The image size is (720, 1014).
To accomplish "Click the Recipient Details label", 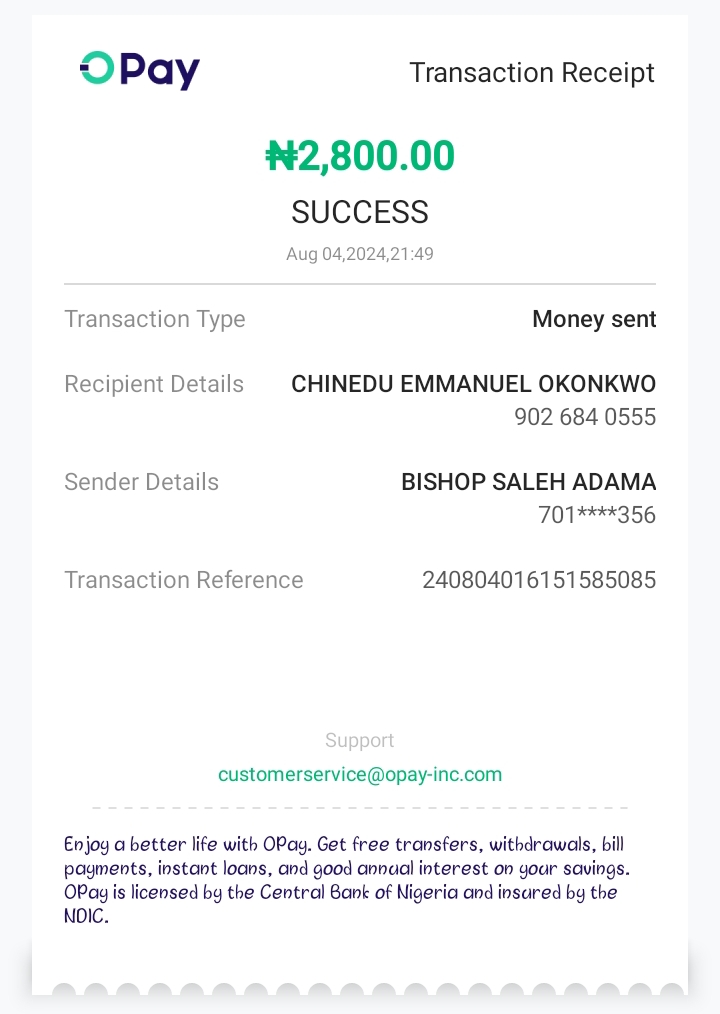I will coord(154,384).
